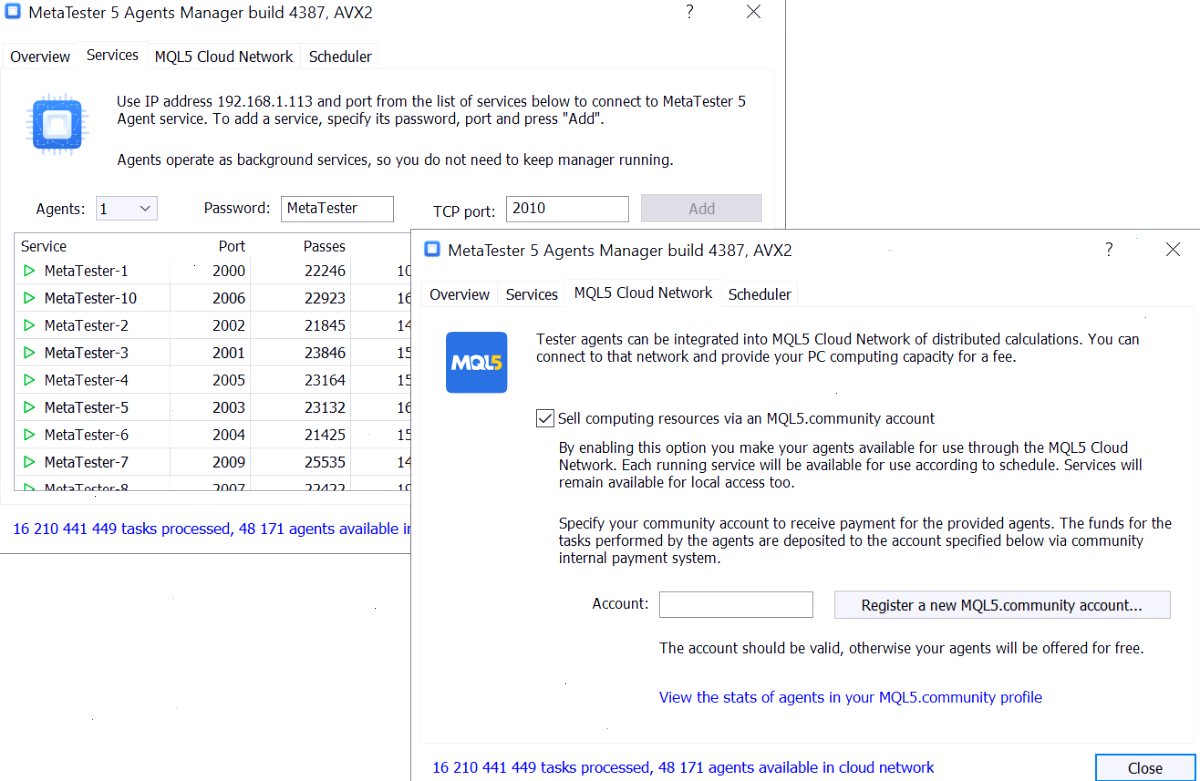This screenshot has height=781, width=1200.
Task: Click the Port column header
Action: click(x=232, y=246)
